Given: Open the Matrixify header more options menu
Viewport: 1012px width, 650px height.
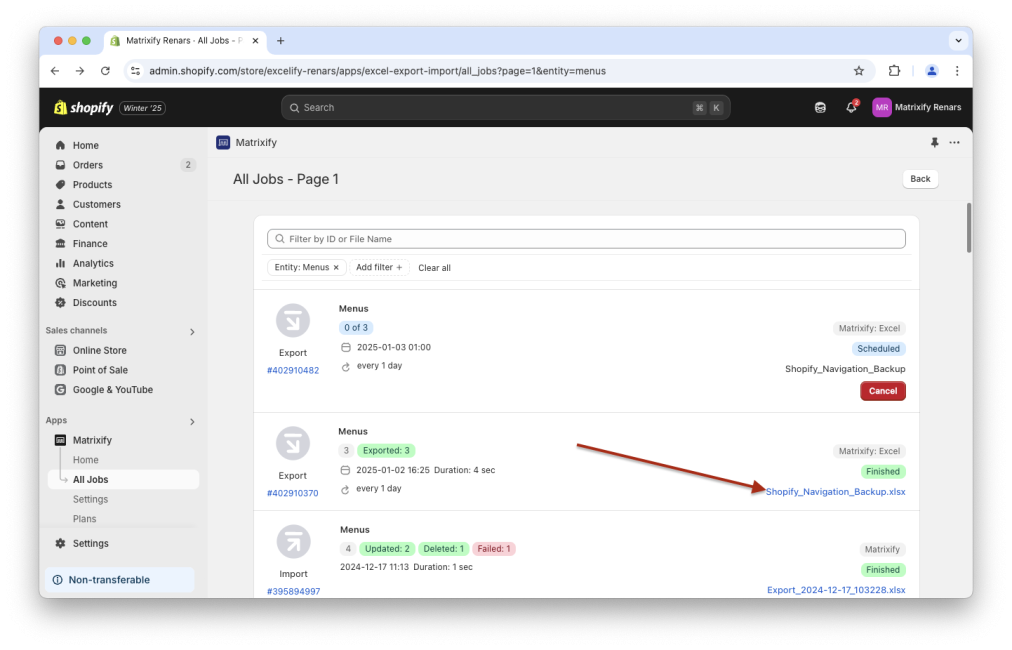Looking at the screenshot, I should pyautogui.click(x=954, y=142).
